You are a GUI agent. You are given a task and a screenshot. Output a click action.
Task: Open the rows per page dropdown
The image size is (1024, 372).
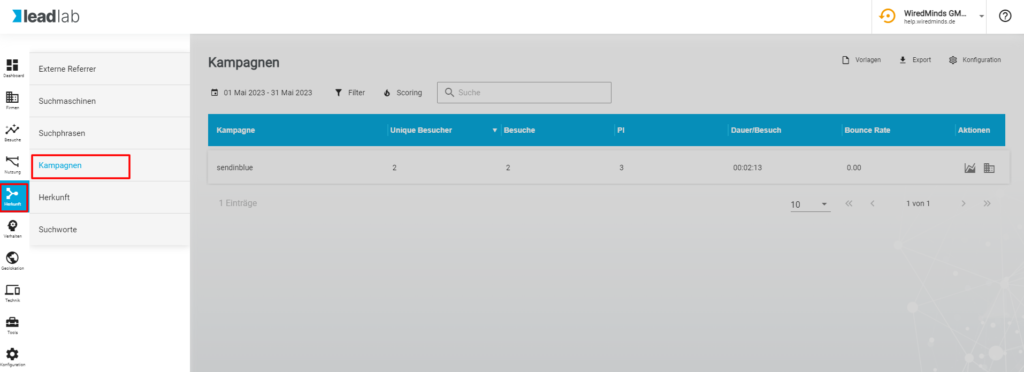[x=810, y=204]
